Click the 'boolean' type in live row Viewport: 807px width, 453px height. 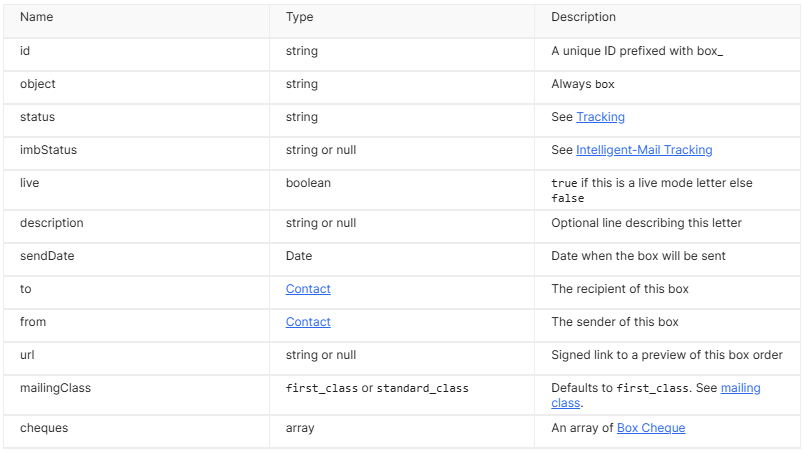coord(308,183)
